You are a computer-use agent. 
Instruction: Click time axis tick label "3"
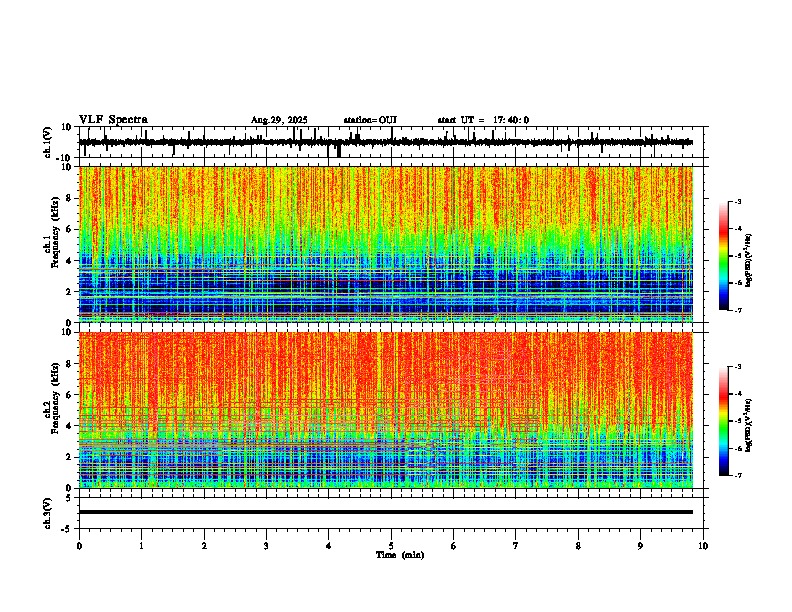[266, 546]
